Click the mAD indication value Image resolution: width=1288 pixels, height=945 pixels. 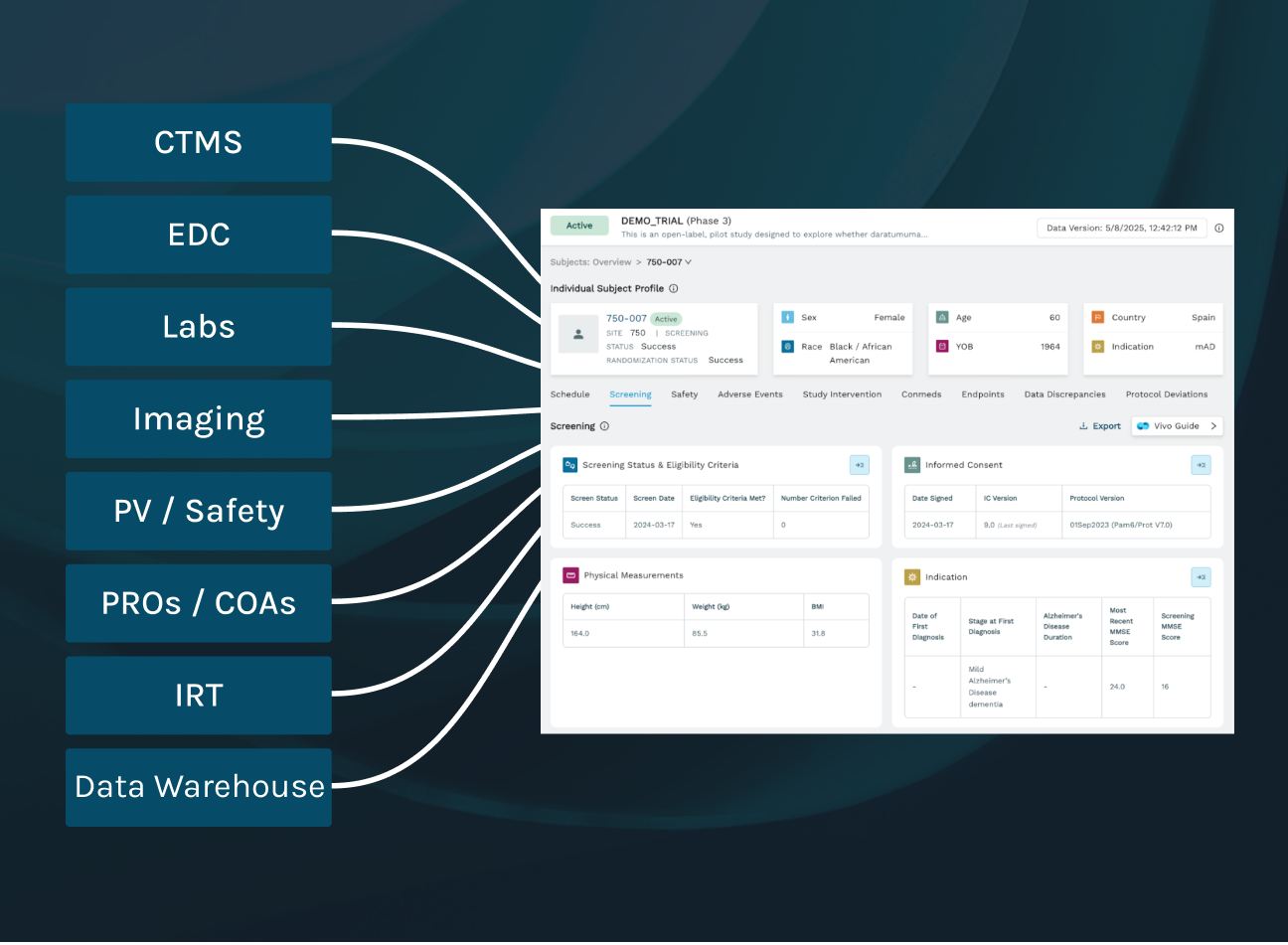coord(1205,347)
